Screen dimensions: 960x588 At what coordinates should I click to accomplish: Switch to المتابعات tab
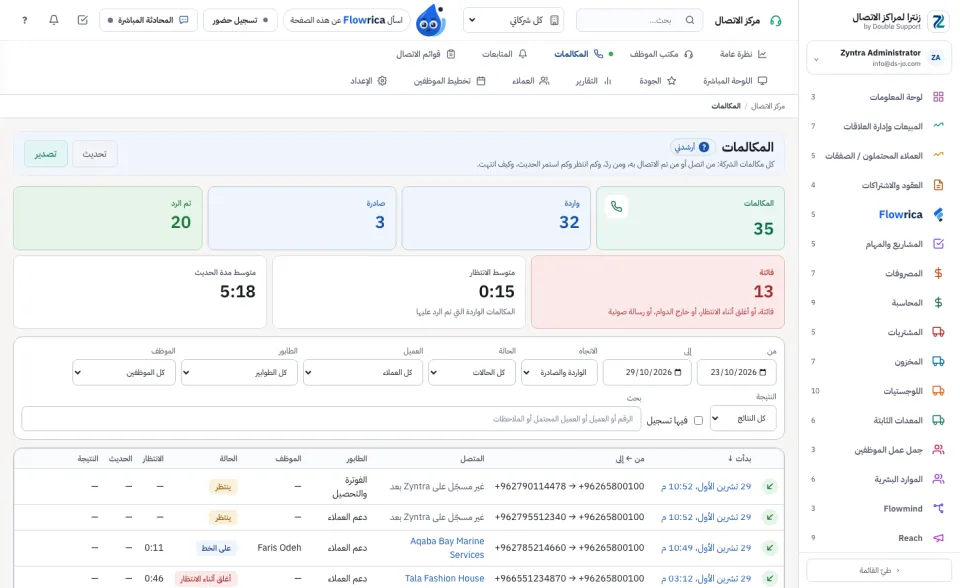(504, 54)
